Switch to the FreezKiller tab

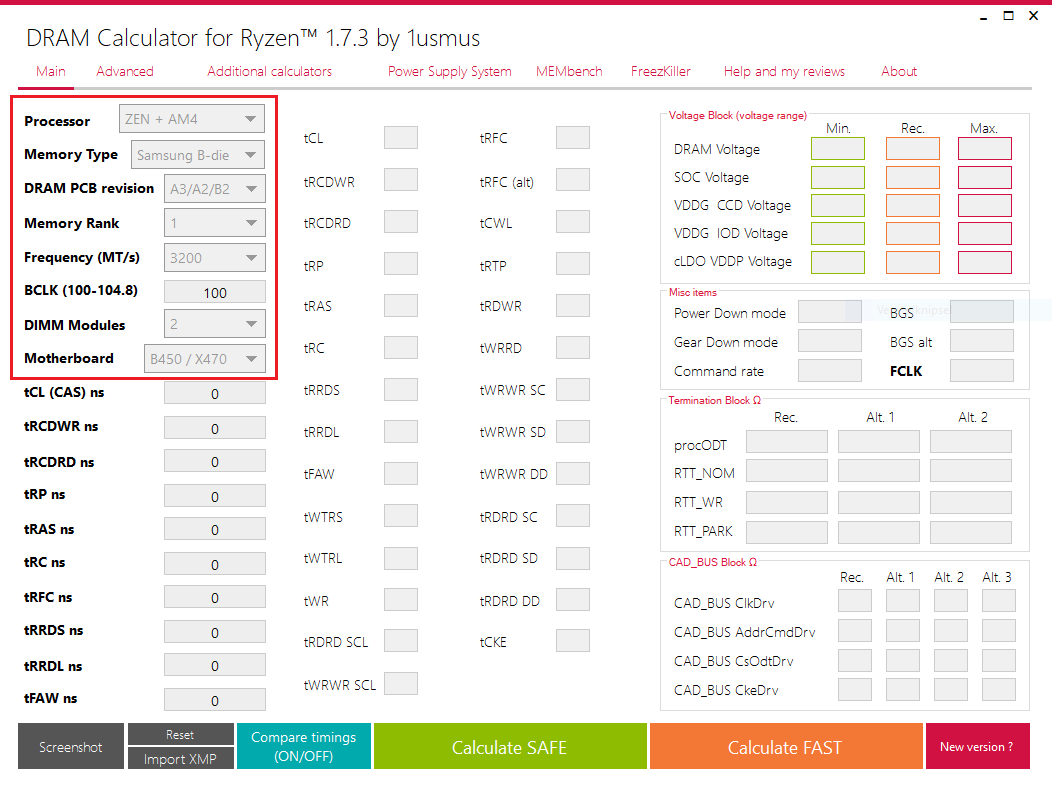click(661, 72)
